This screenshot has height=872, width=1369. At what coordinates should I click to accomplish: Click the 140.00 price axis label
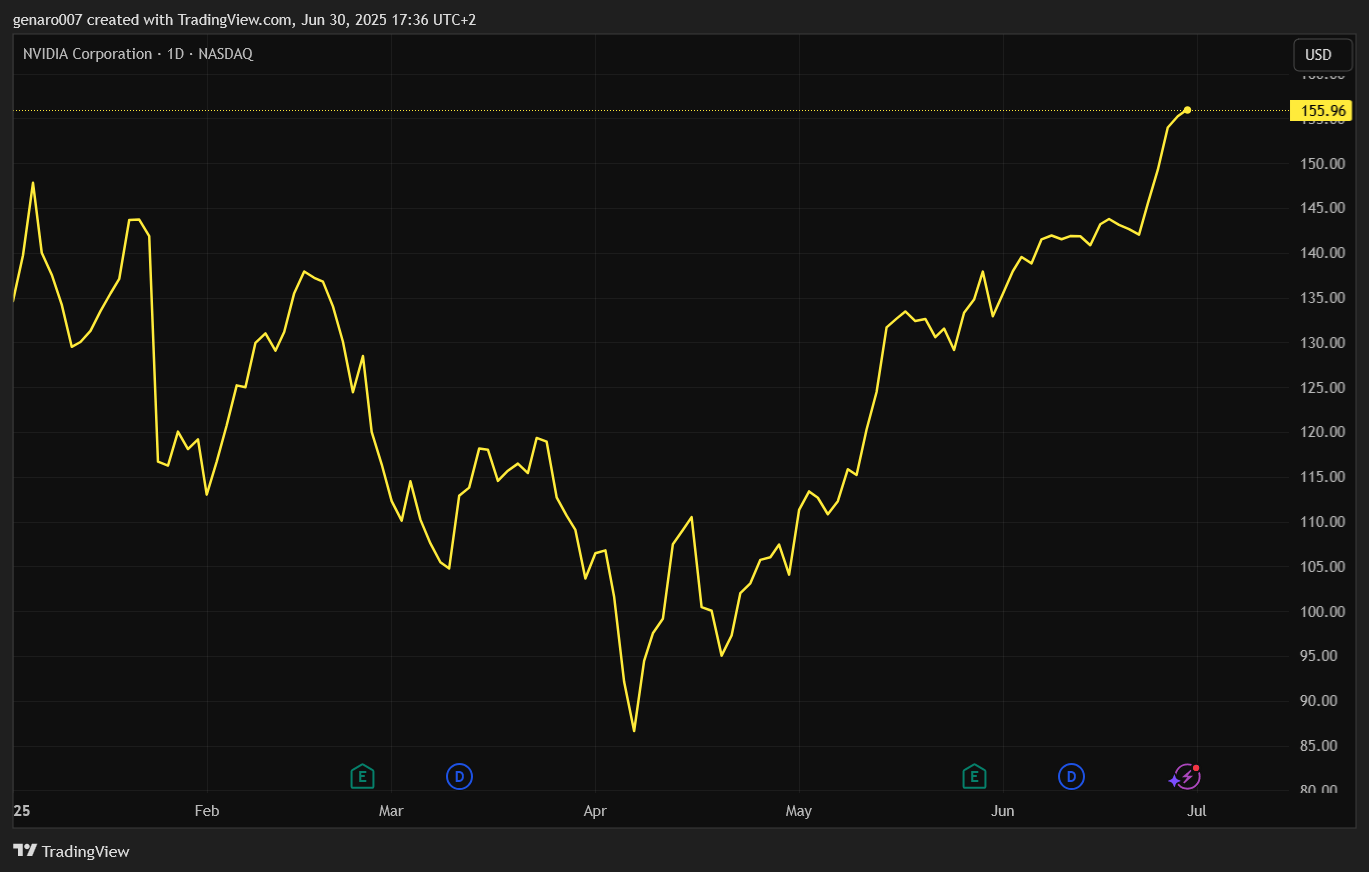(1324, 253)
